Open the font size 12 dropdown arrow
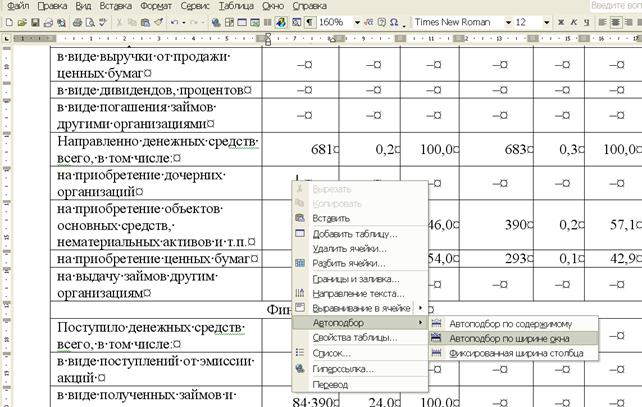 [546, 23]
